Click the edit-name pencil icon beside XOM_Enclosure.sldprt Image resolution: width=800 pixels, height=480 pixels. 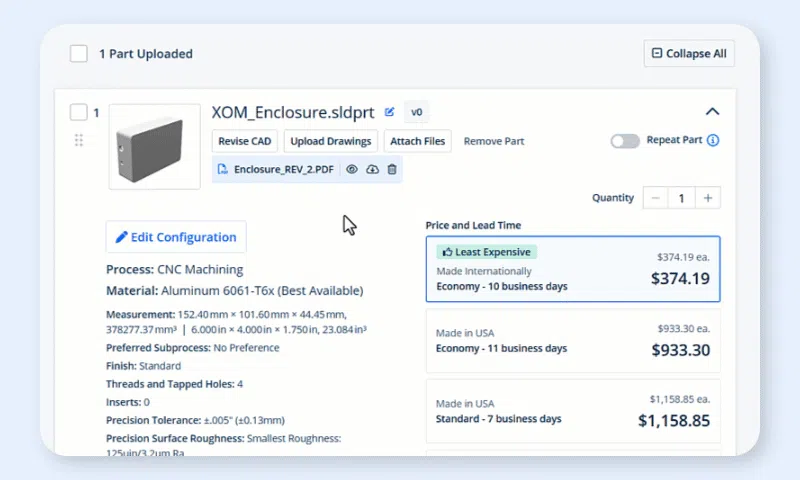(x=389, y=112)
